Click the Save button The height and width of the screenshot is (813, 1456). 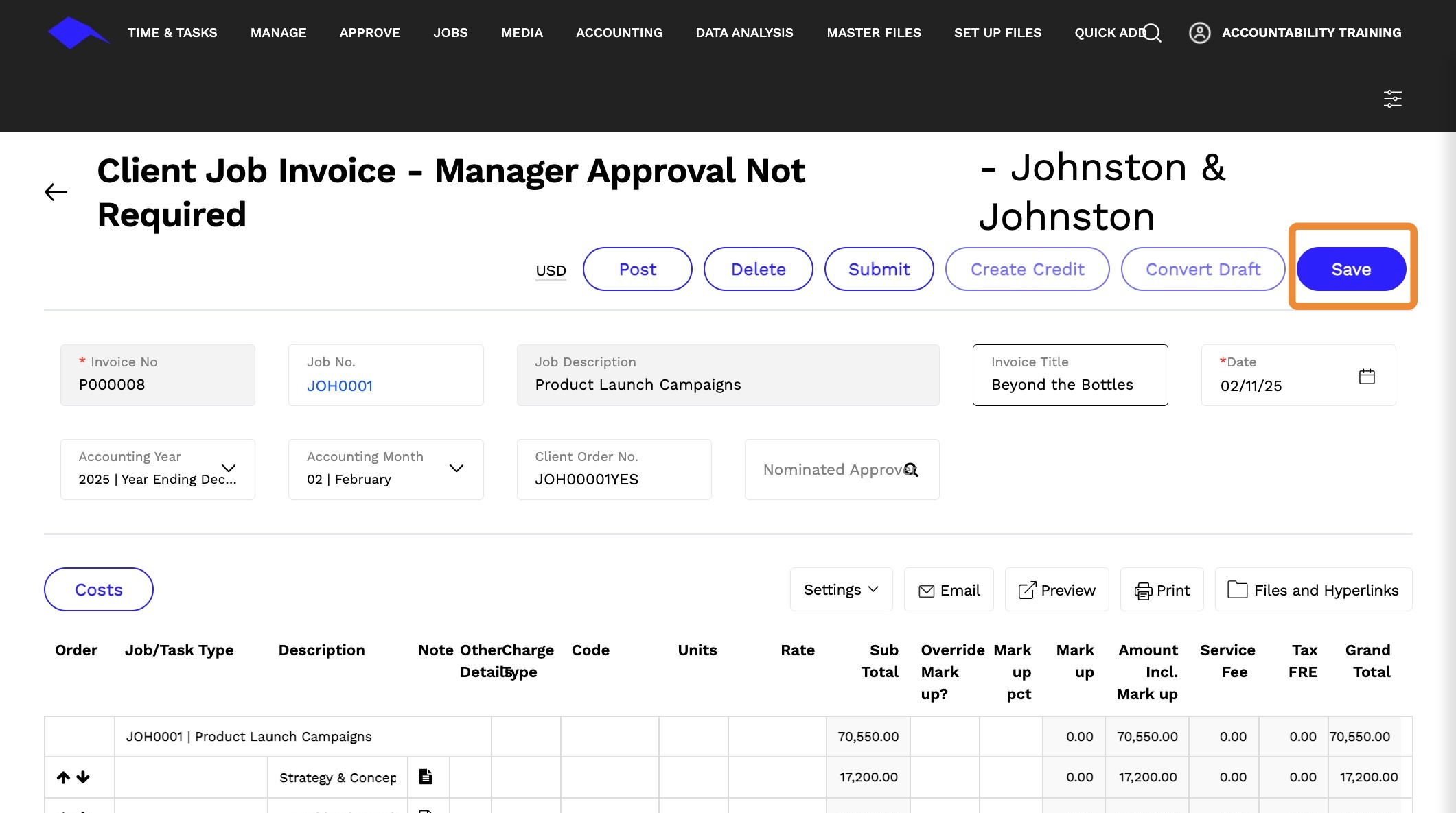point(1350,270)
